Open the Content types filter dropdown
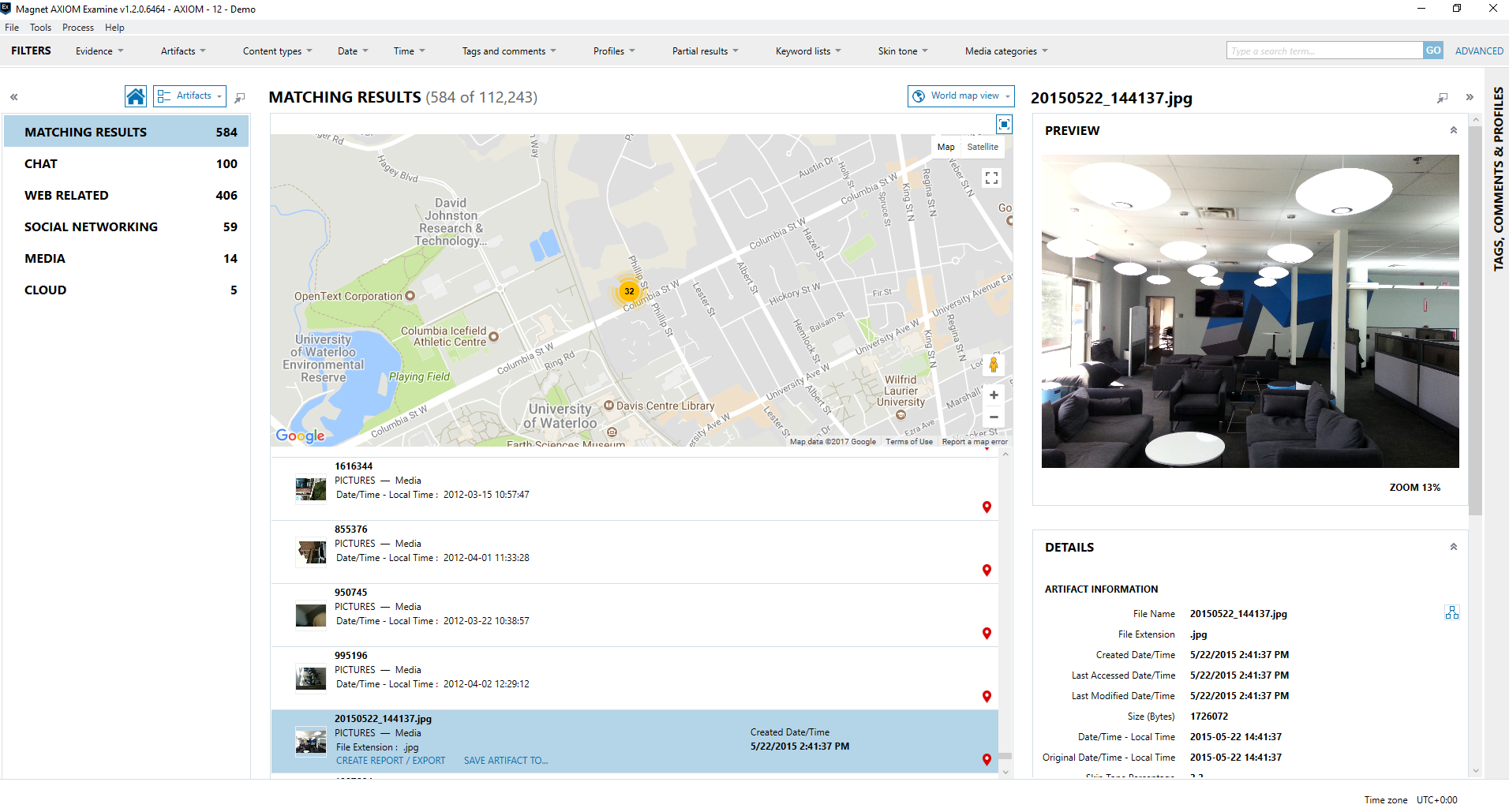The height and width of the screenshot is (812, 1509). [277, 51]
